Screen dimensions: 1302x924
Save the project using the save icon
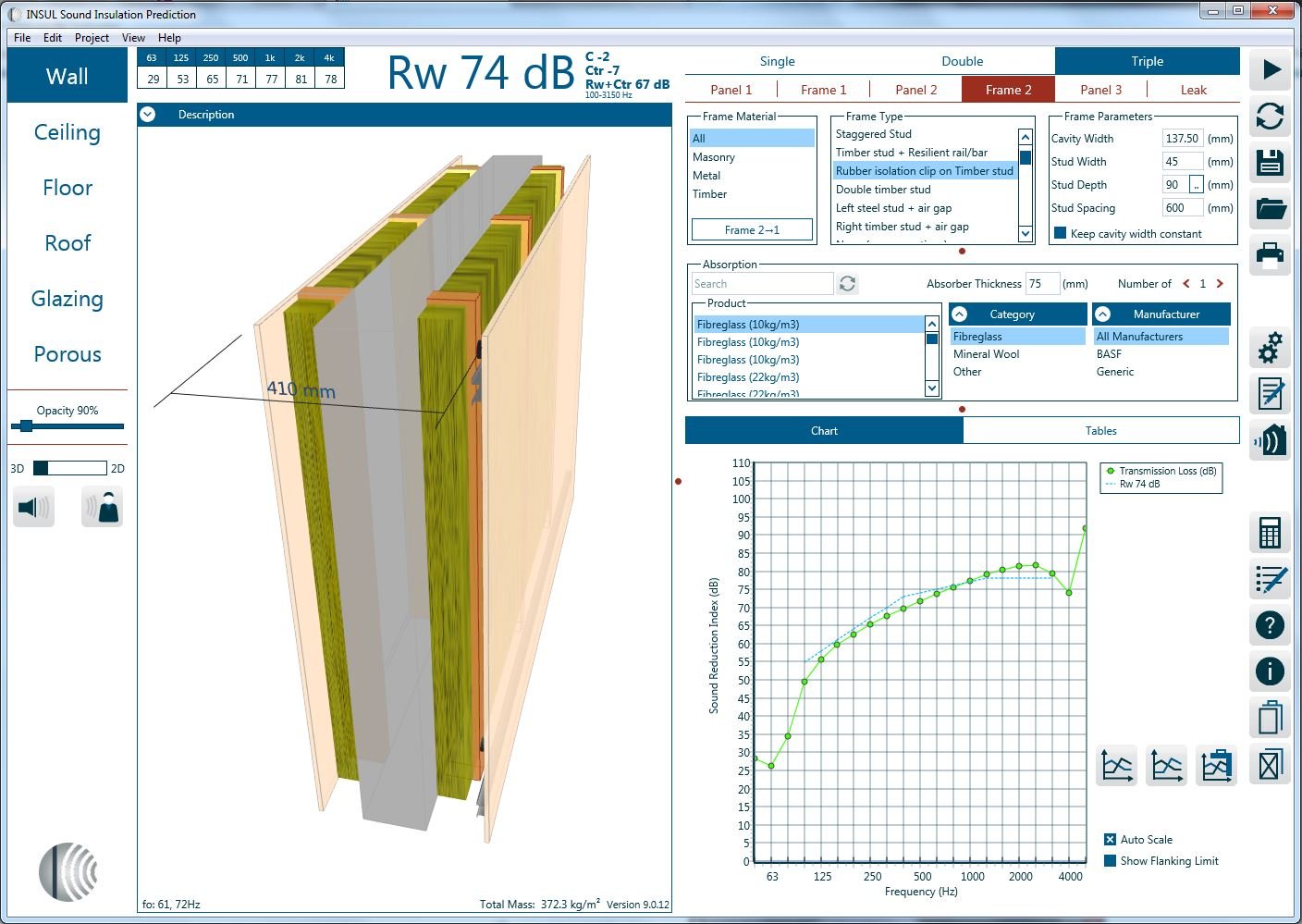pyautogui.click(x=1270, y=163)
